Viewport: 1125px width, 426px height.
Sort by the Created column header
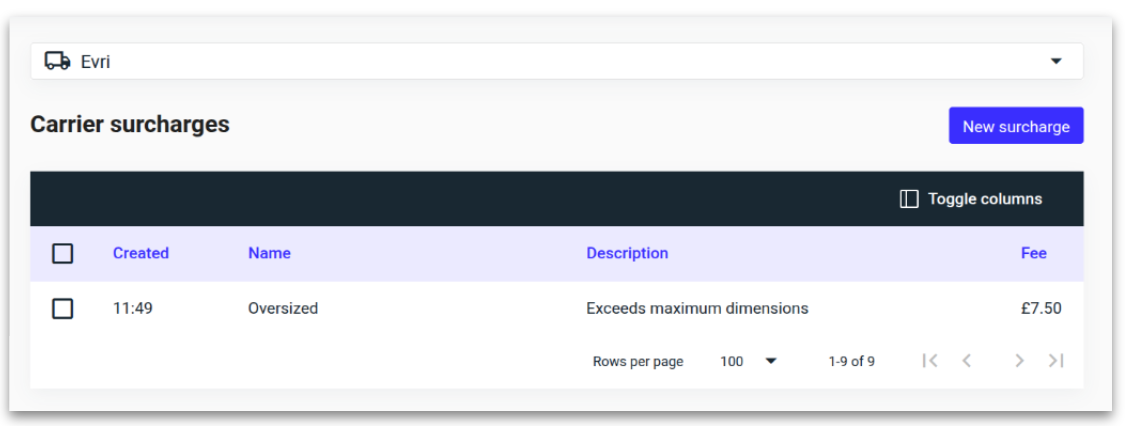pos(141,254)
